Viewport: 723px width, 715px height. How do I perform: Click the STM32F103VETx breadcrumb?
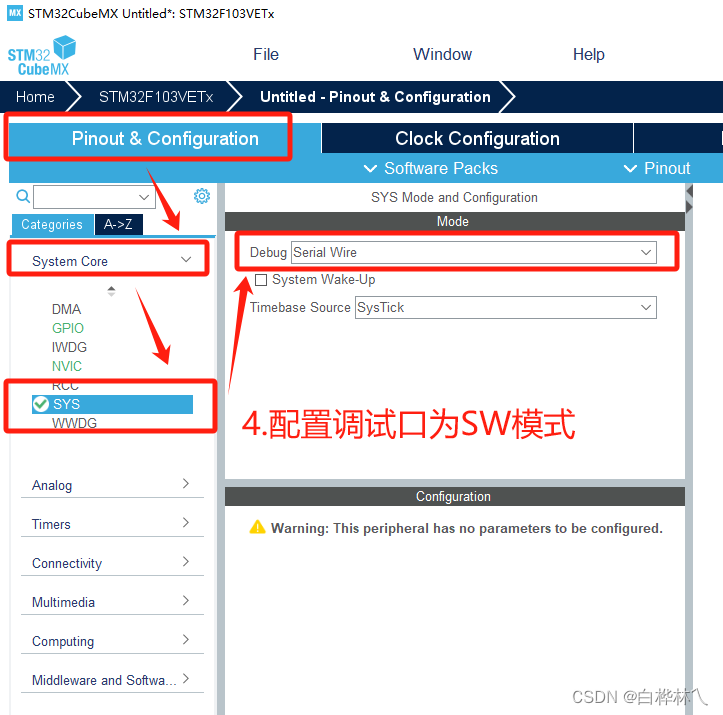(156, 97)
